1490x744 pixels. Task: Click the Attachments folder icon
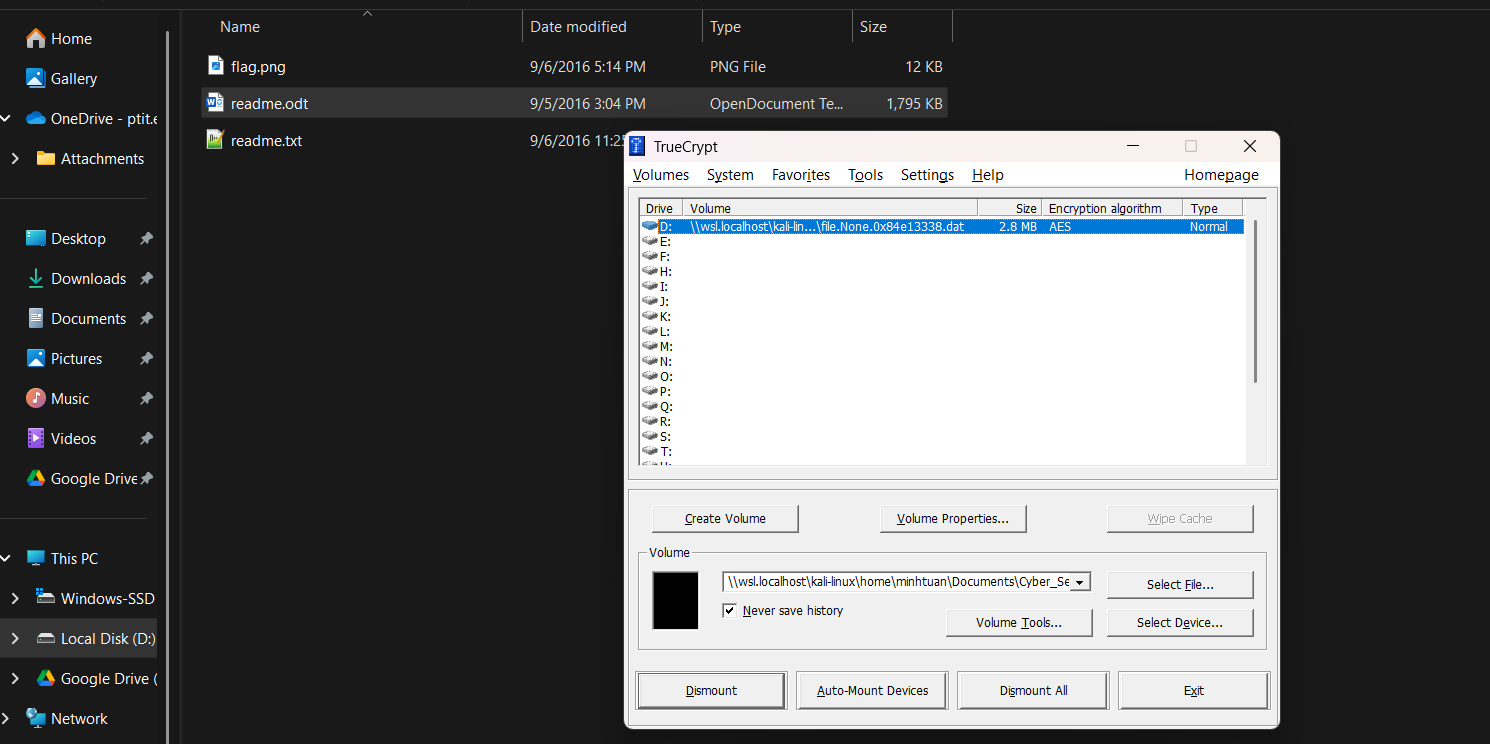click(x=45, y=158)
